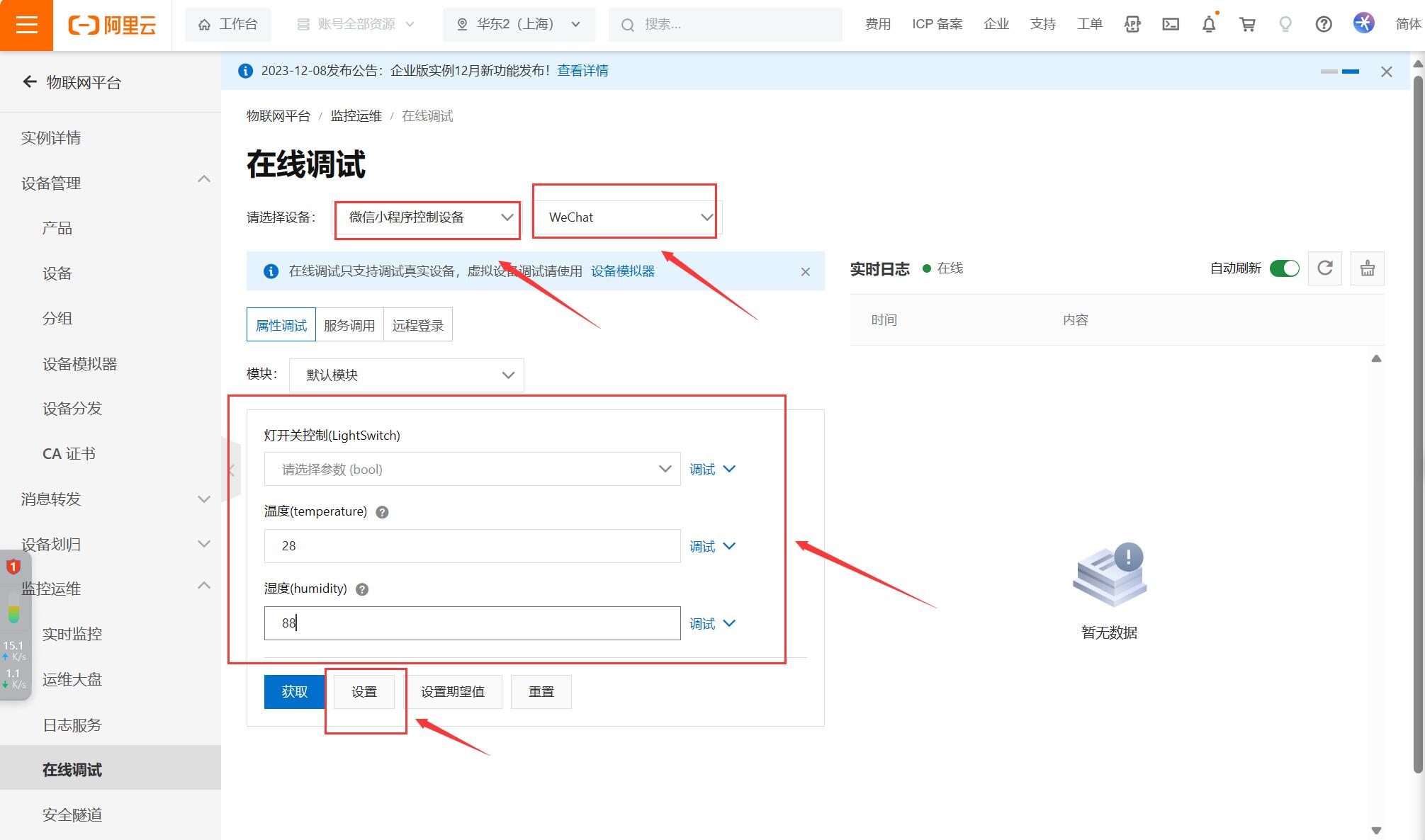This screenshot has width=1425, height=840.
Task: Expand the LightSwitch bool parameter dropdown
Action: [x=471, y=469]
